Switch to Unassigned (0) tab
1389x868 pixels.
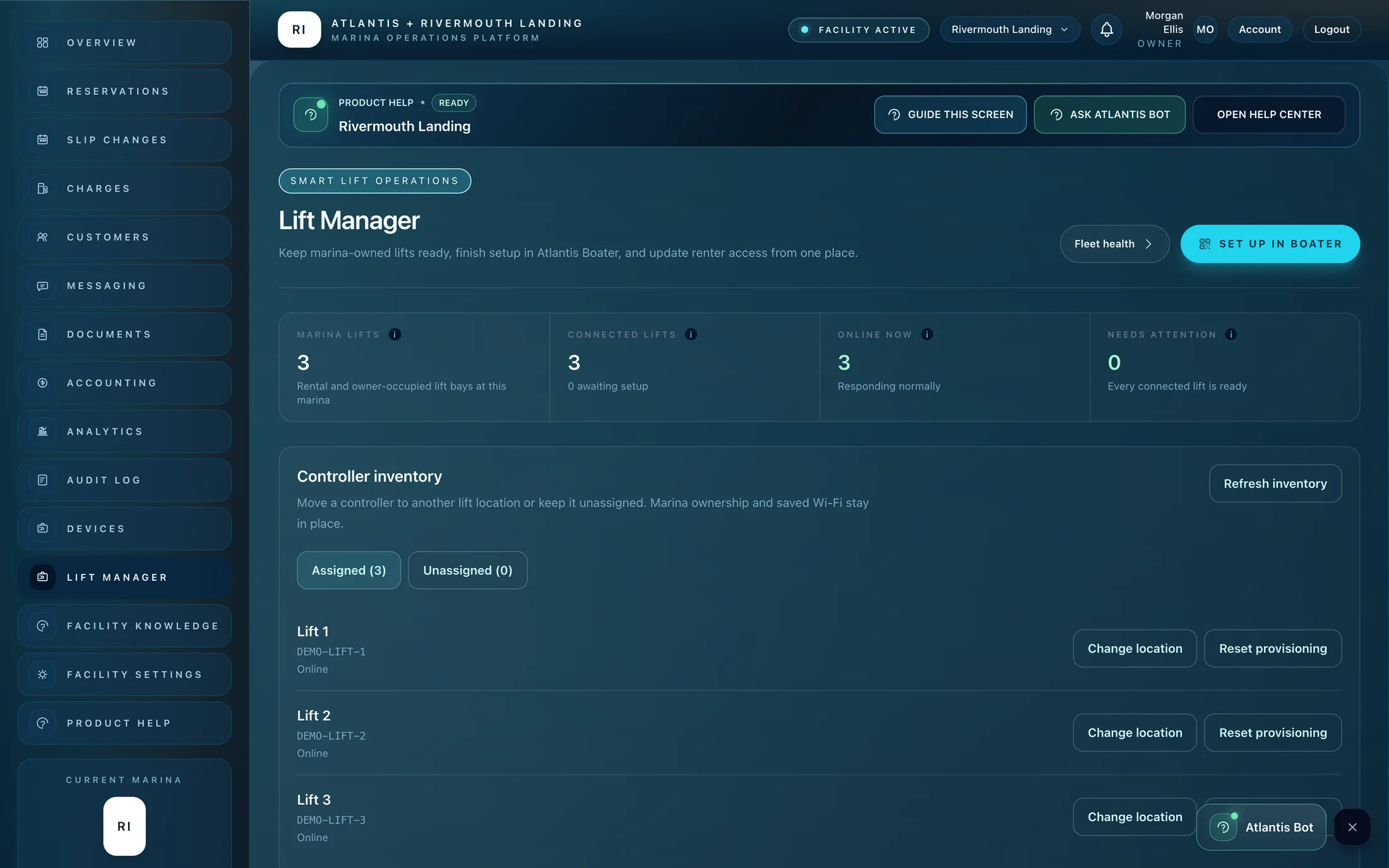467,570
